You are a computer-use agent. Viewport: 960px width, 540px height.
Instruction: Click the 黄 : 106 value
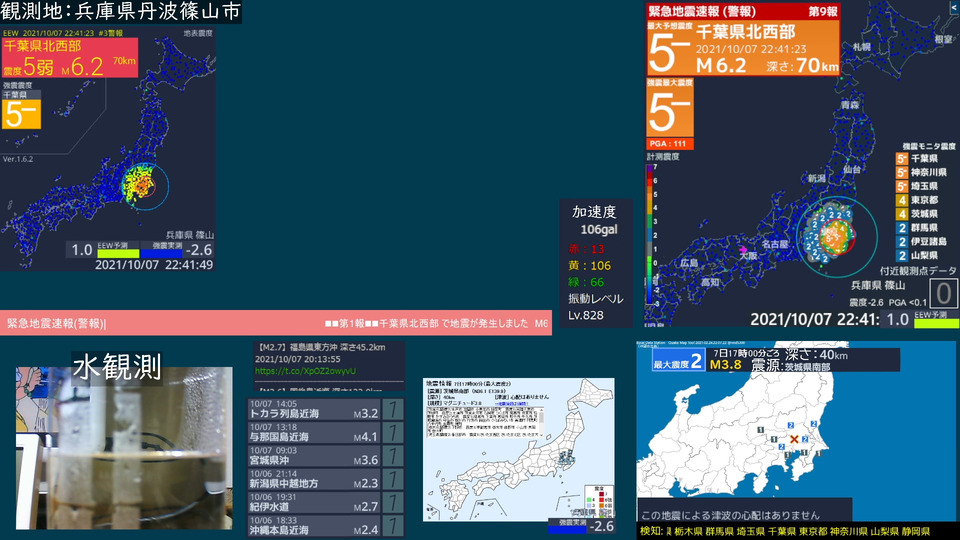(x=590, y=266)
